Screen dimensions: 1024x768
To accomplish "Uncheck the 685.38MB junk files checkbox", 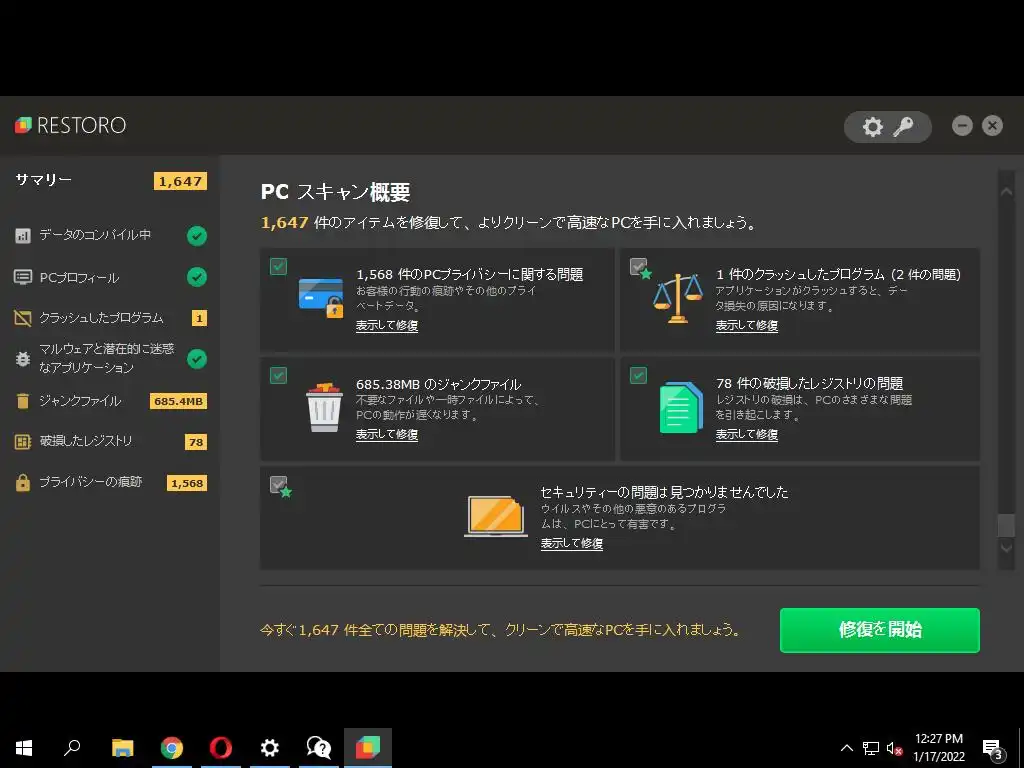I will [x=278, y=376].
